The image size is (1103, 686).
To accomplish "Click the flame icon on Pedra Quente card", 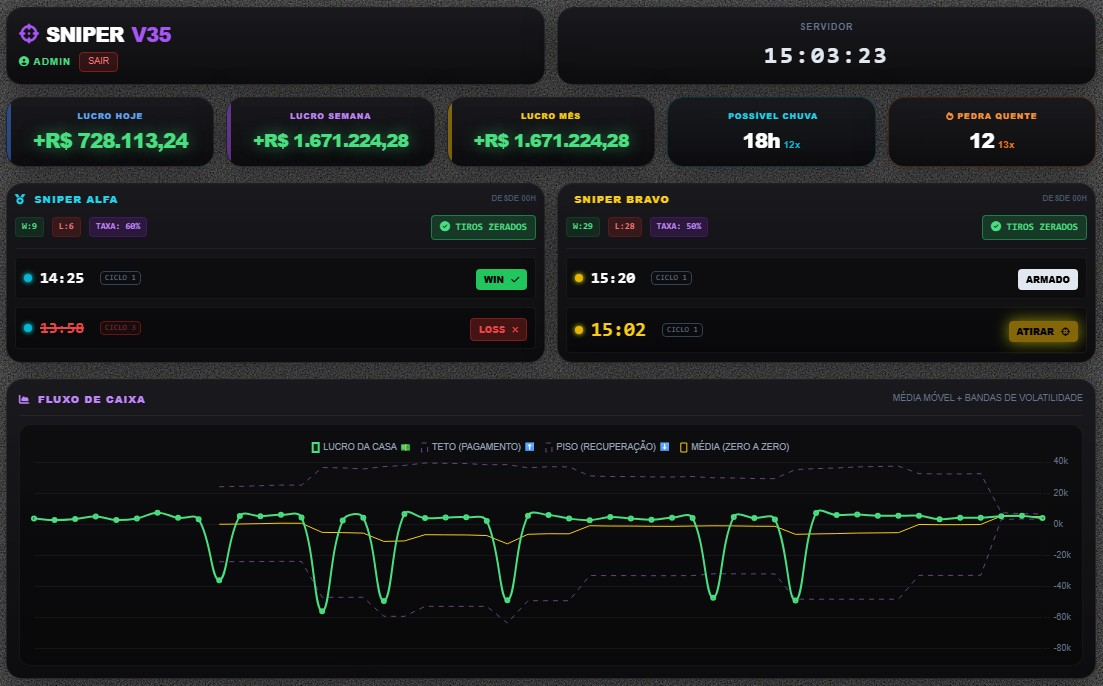I will point(949,116).
